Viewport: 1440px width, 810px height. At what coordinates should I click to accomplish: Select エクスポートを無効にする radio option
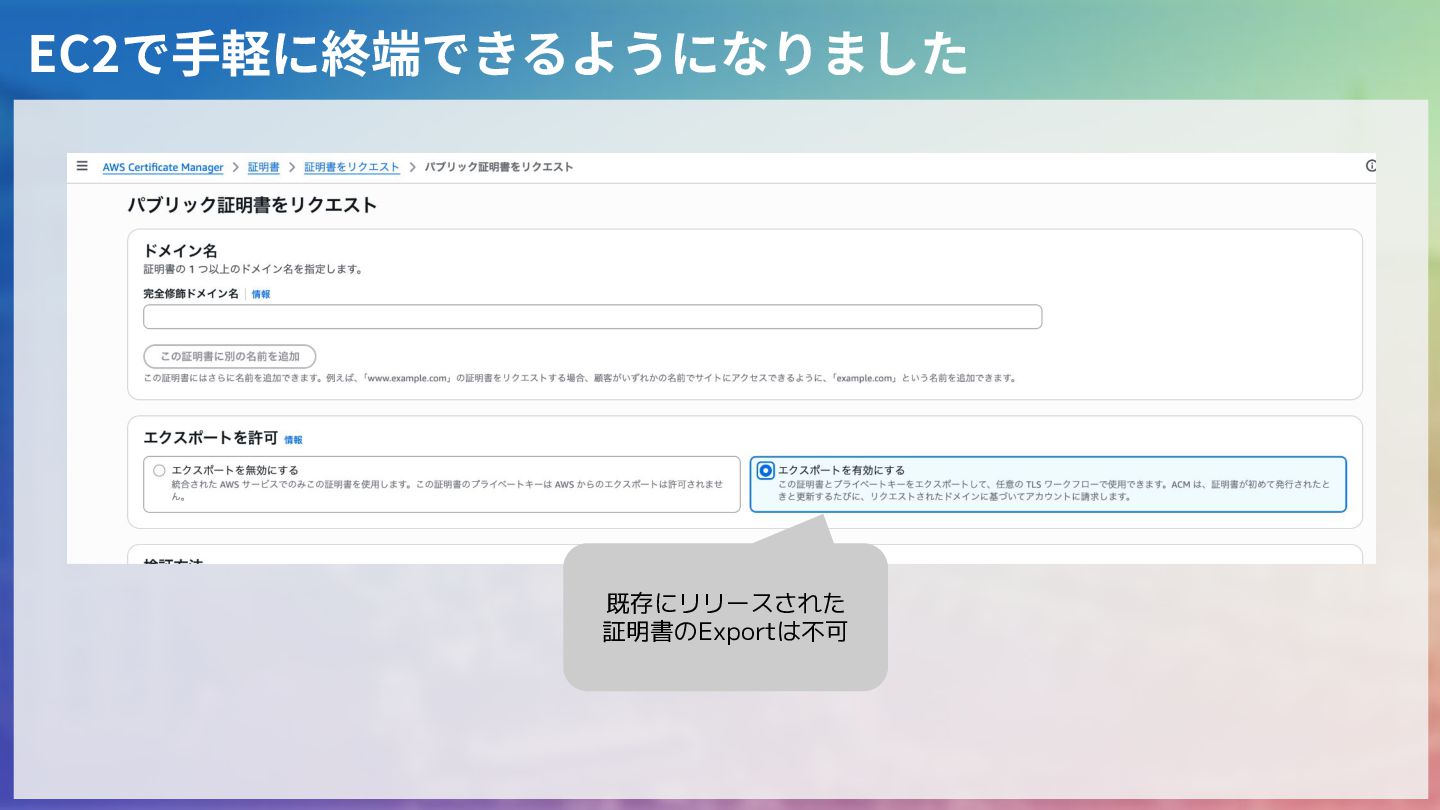[x=159, y=470]
